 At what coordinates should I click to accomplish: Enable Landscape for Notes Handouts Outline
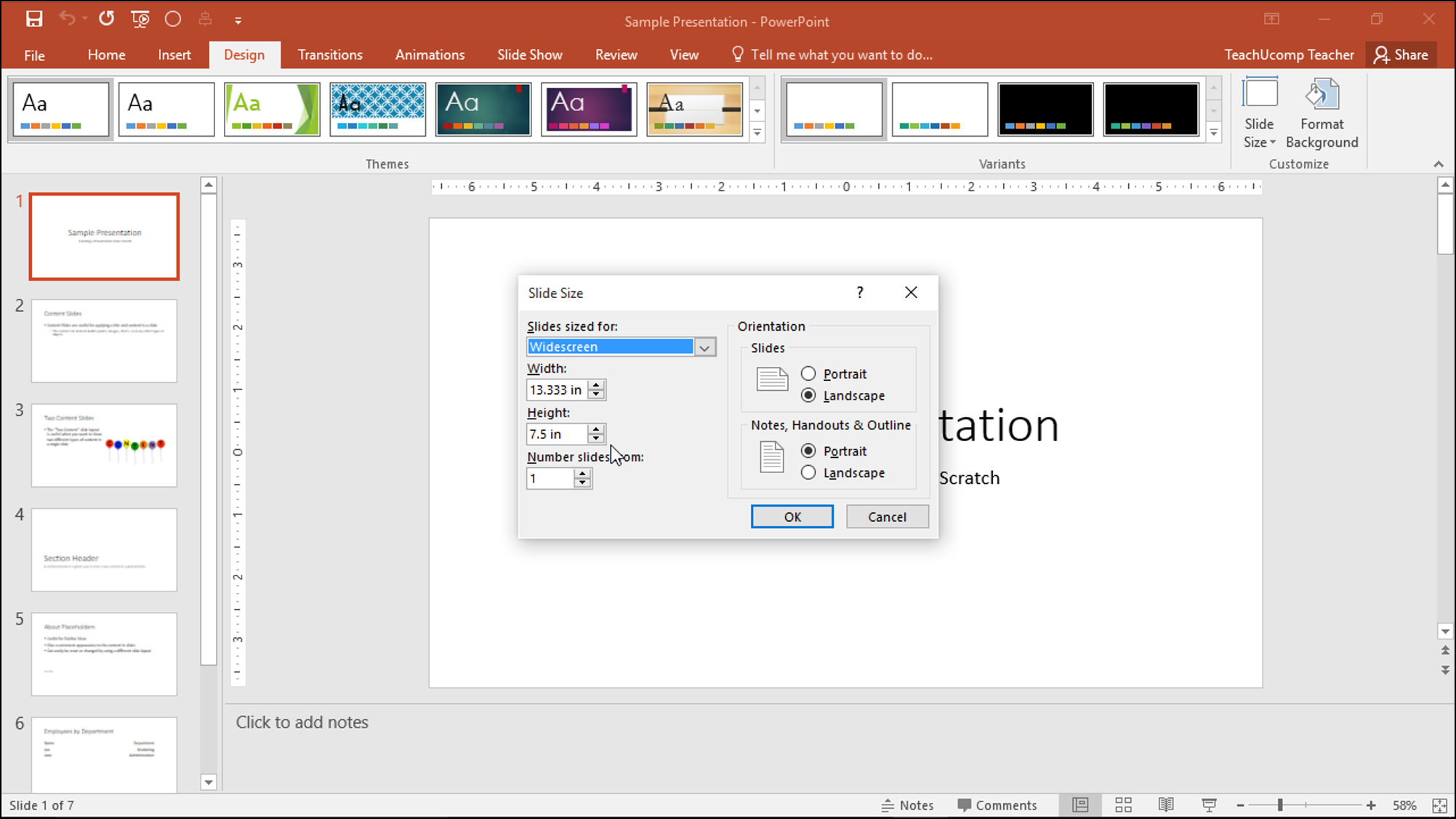(807, 472)
